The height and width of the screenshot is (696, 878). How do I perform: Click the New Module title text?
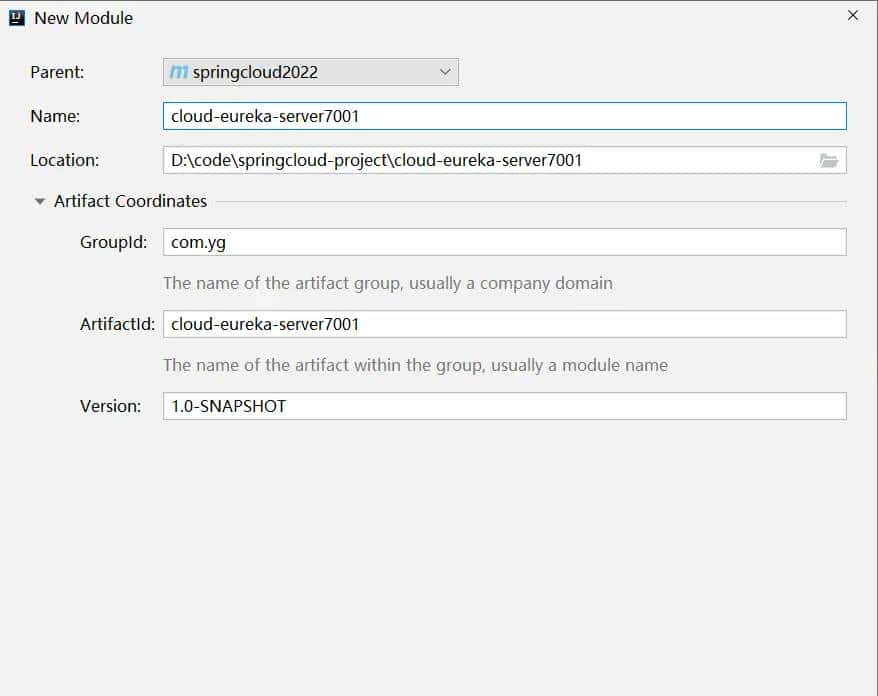click(82, 17)
